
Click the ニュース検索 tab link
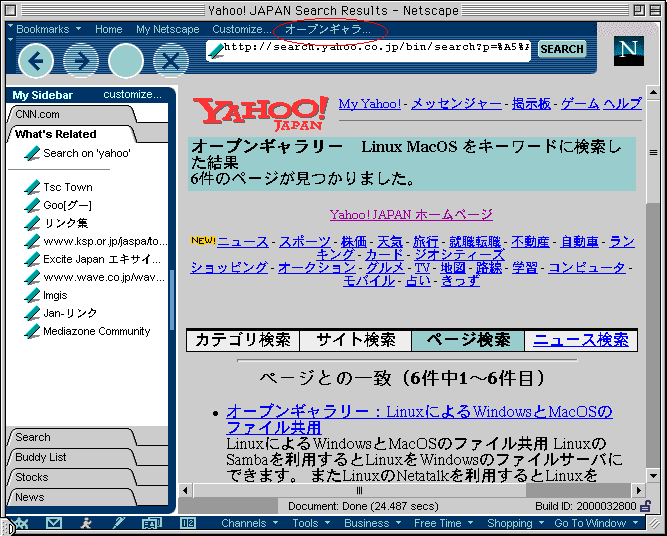pyautogui.click(x=581, y=340)
